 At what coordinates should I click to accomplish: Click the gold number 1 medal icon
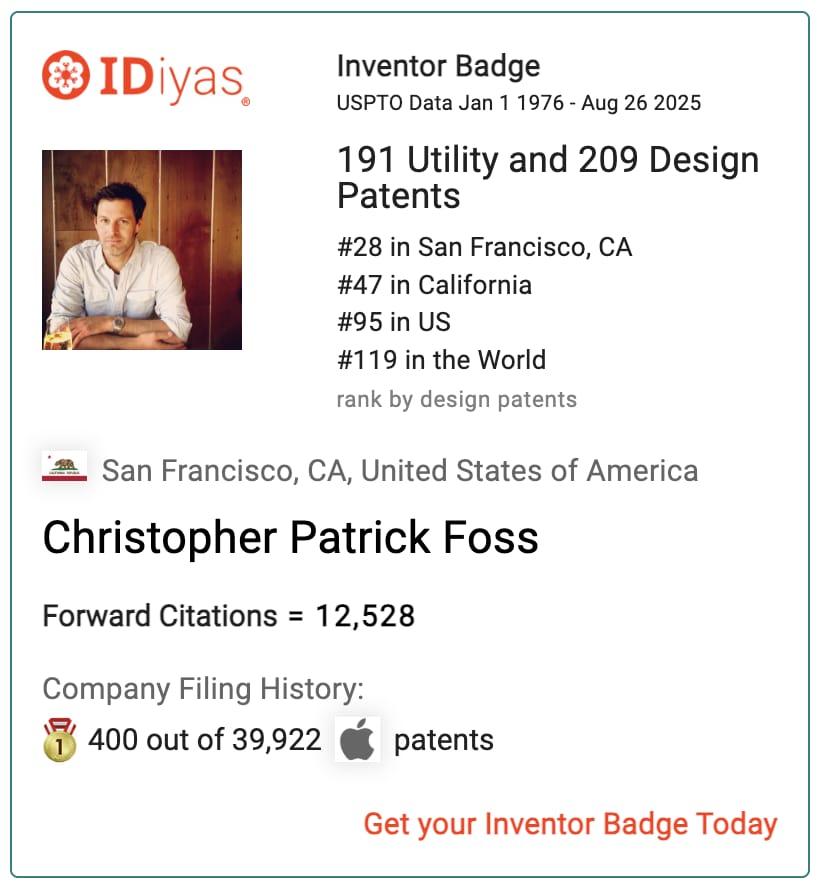[60, 740]
